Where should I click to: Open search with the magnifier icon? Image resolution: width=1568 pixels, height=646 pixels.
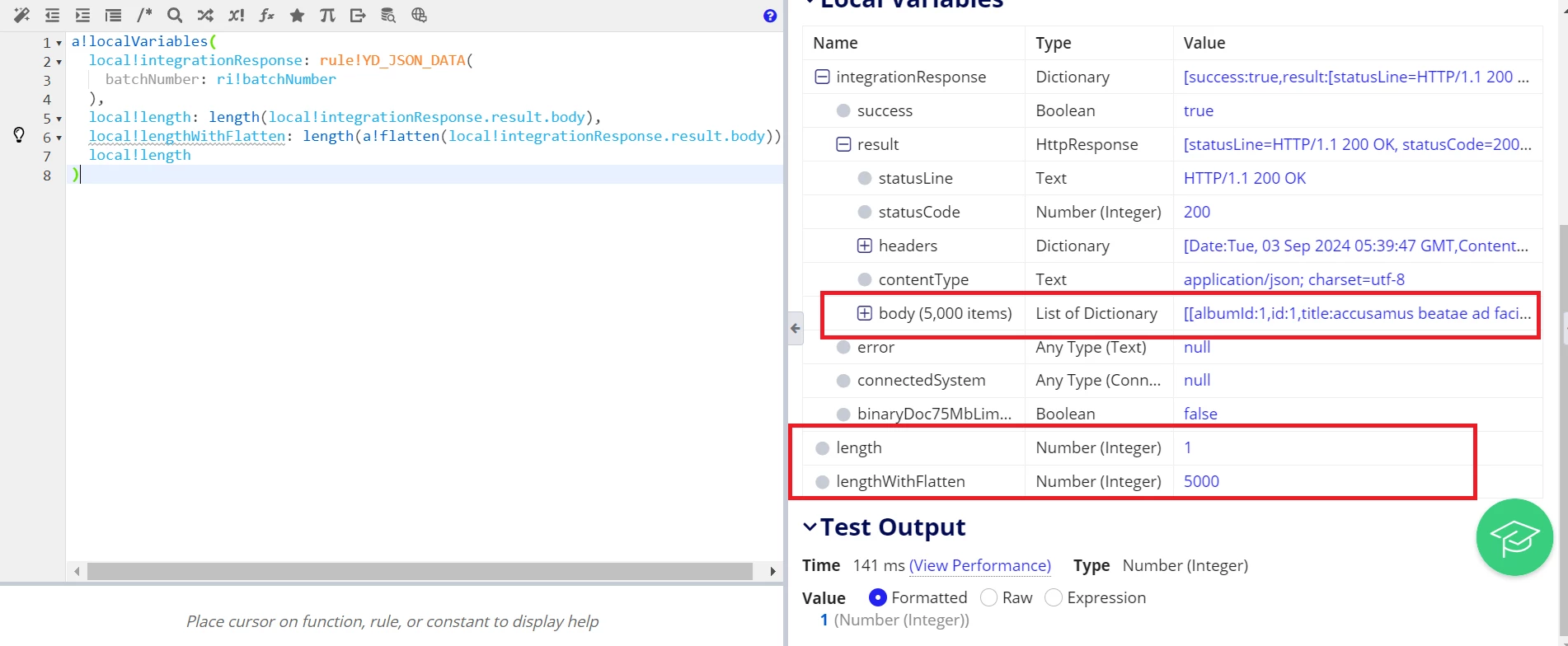click(x=175, y=15)
